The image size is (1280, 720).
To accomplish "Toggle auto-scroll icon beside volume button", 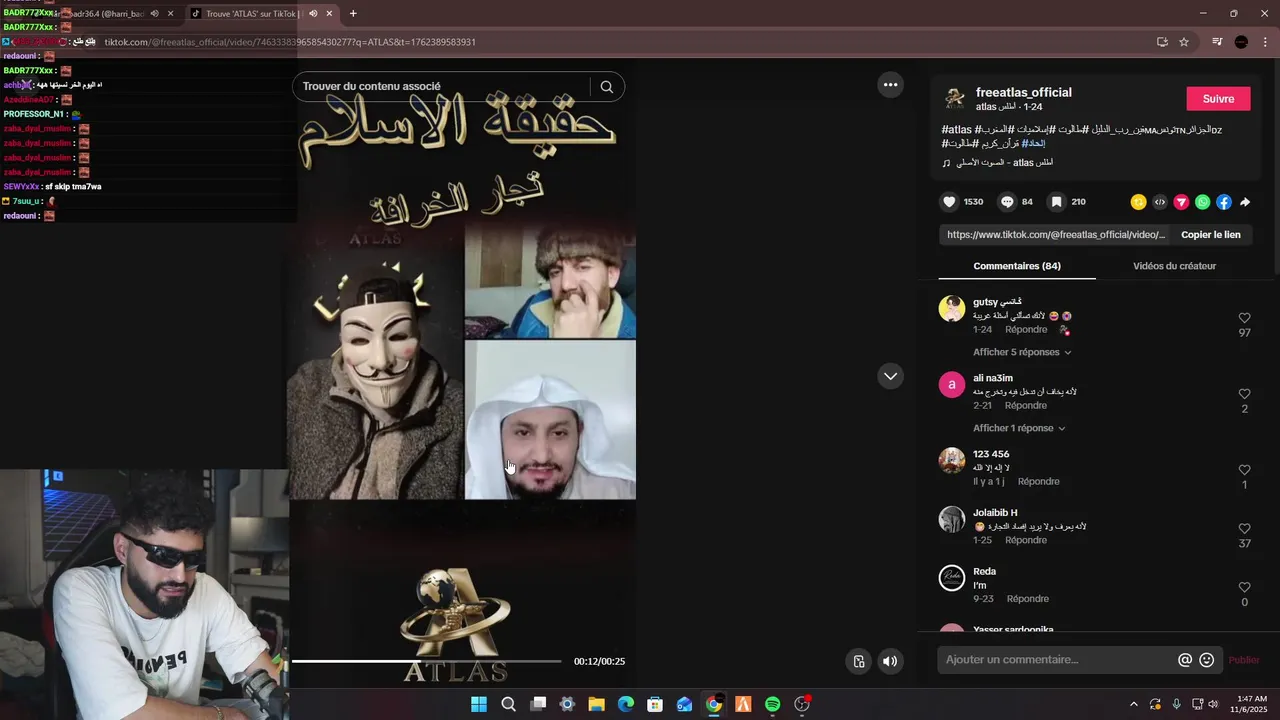I will click(x=859, y=661).
